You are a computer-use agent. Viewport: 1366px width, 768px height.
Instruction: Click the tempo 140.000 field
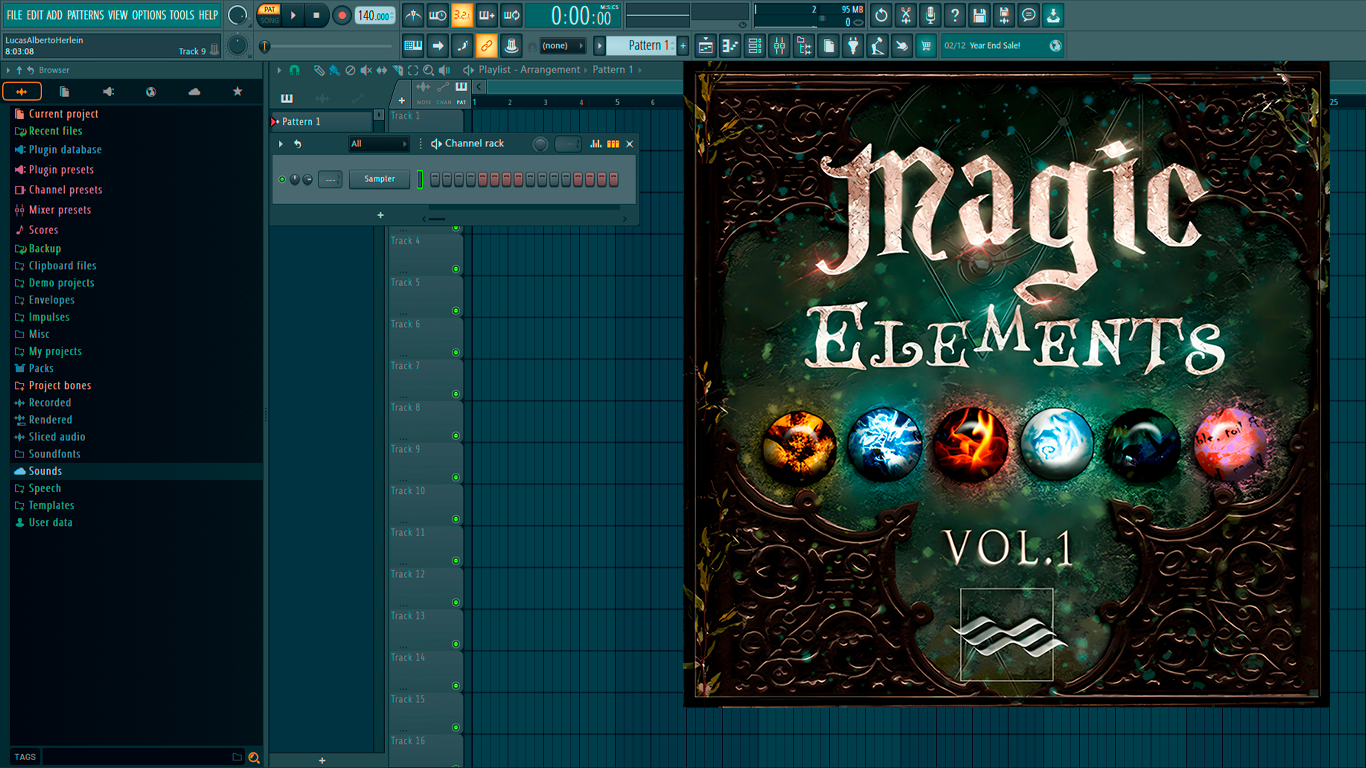pyautogui.click(x=374, y=15)
